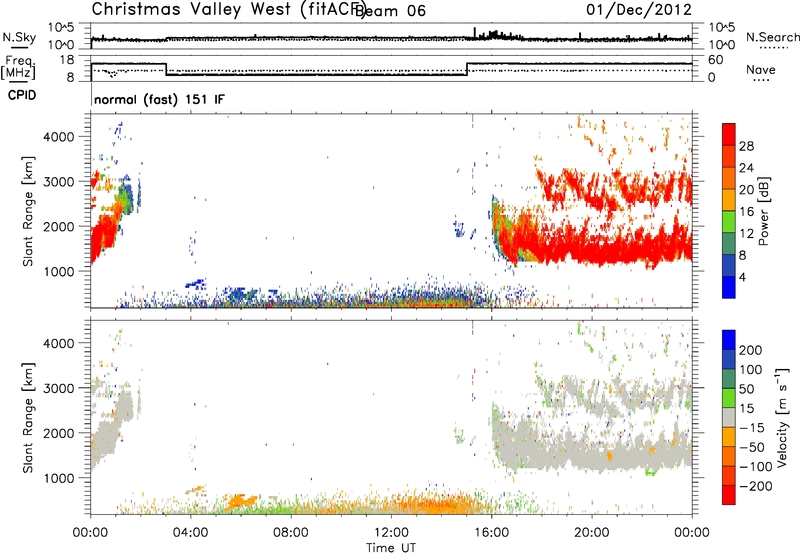Select the green 15–50 Velocity colorbar segment

729,398
